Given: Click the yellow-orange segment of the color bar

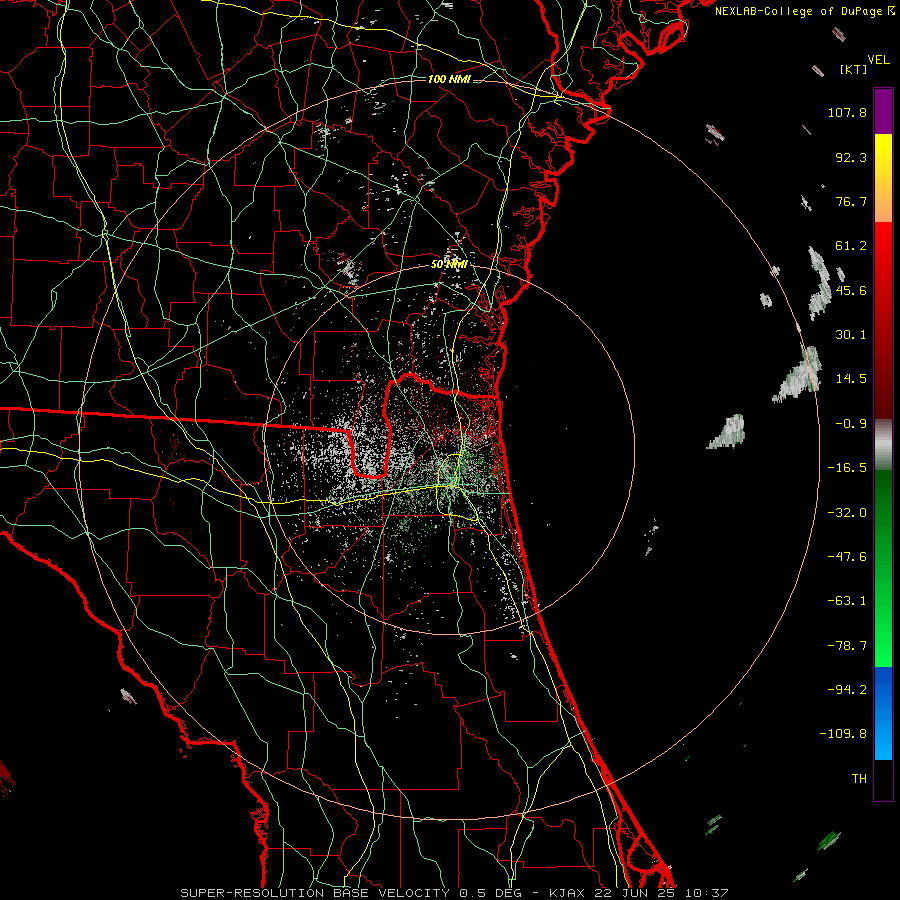Looking at the screenshot, I should pos(883,178).
